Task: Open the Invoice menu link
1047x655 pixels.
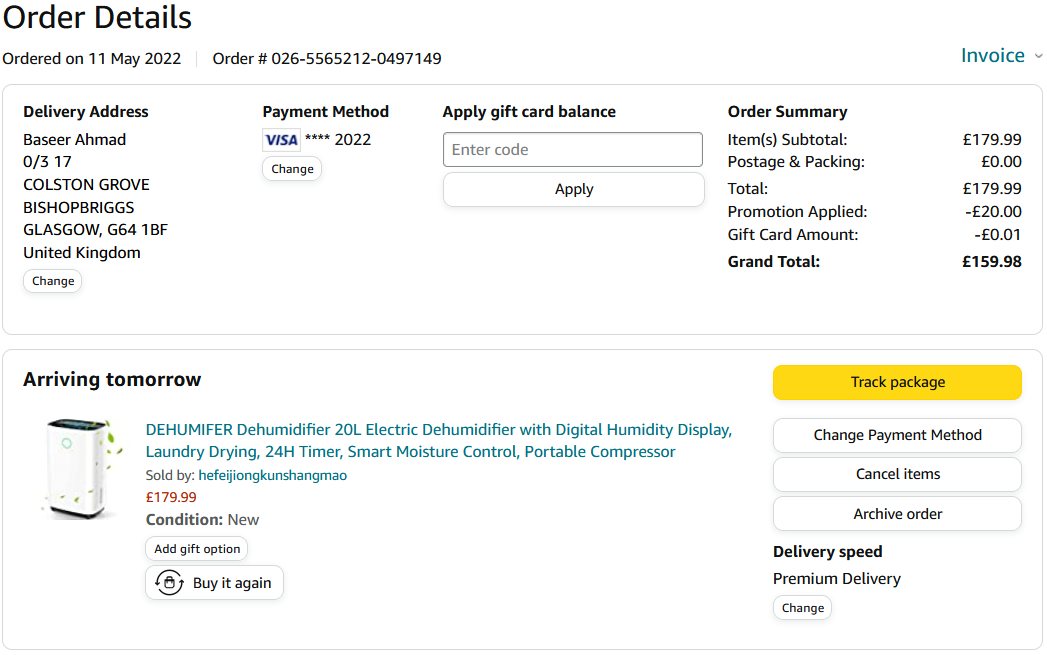Action: point(992,56)
